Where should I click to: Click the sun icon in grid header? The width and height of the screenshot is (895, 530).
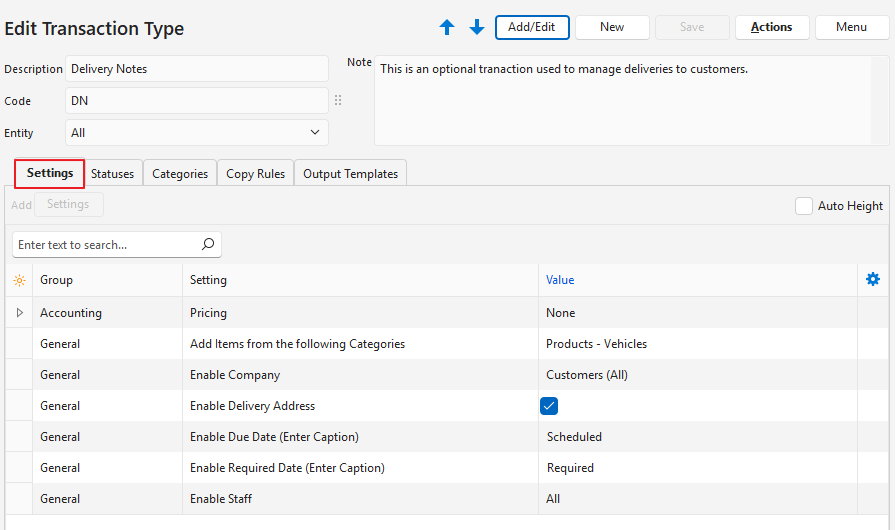point(18,281)
